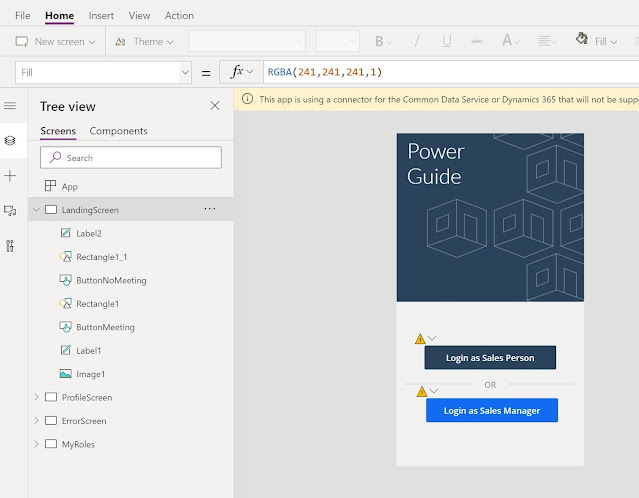Click the OR label on canvas

pyautogui.click(x=490, y=385)
